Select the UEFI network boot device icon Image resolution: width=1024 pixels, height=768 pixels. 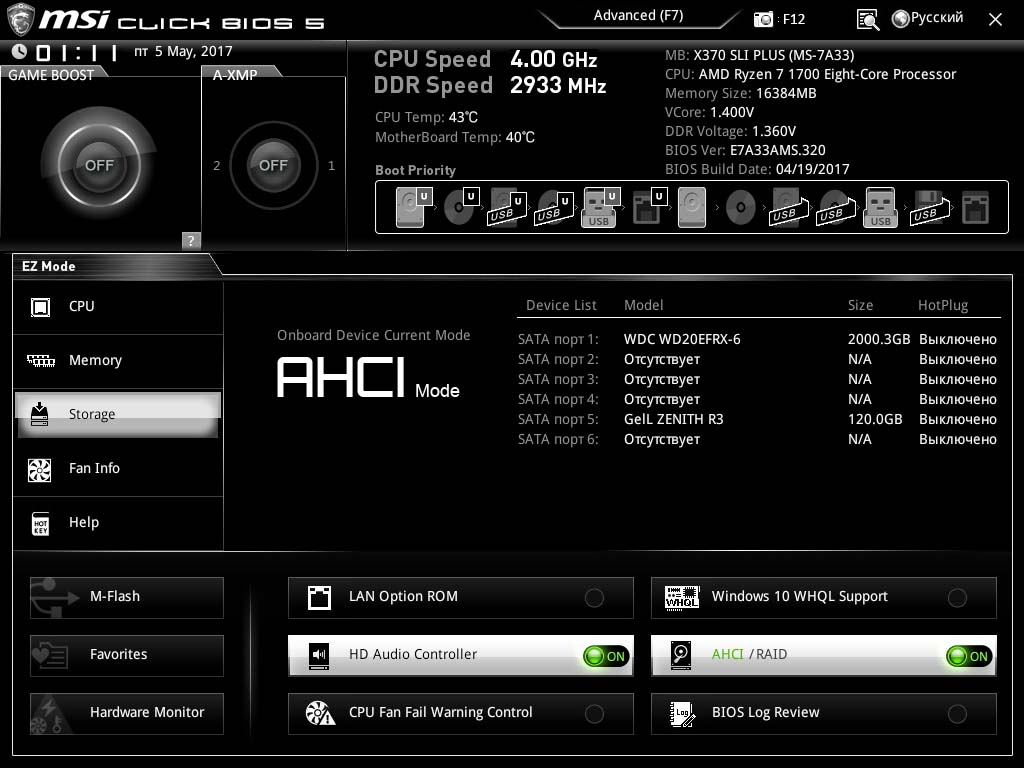[649, 207]
